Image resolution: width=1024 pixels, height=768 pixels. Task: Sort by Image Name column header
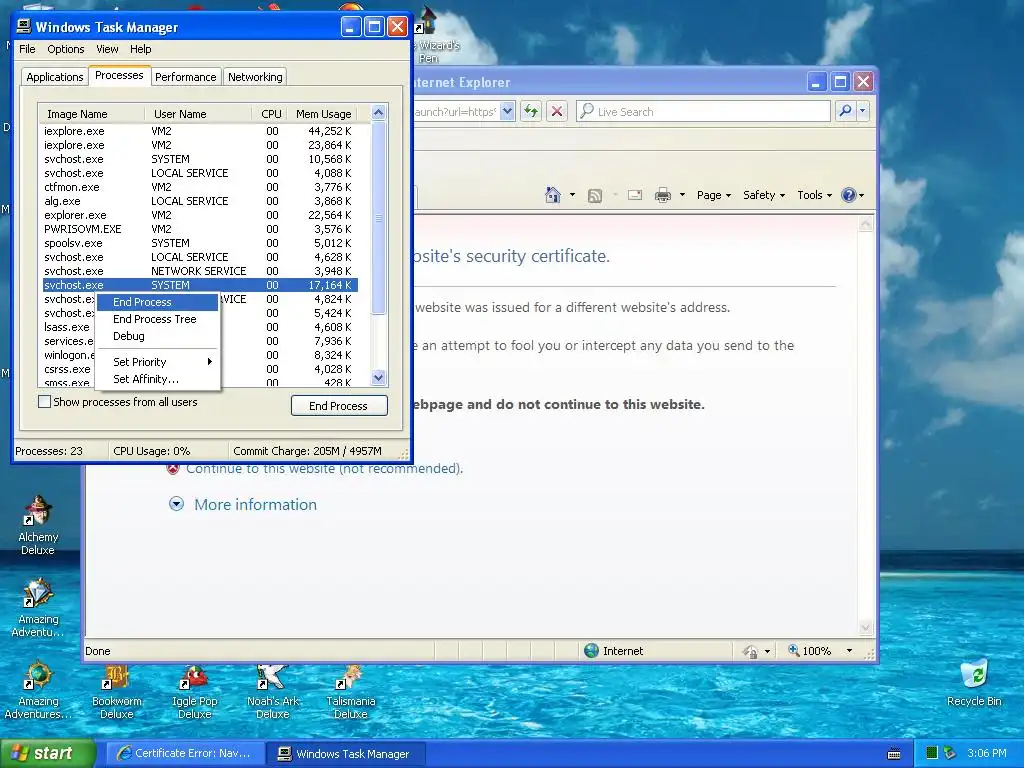click(91, 114)
